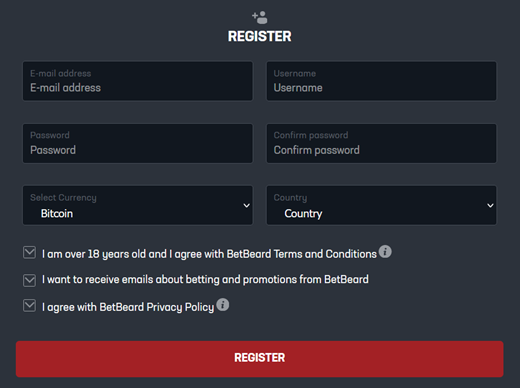
Task: Open the Privacy Policy info icon
Action: [x=222, y=305]
